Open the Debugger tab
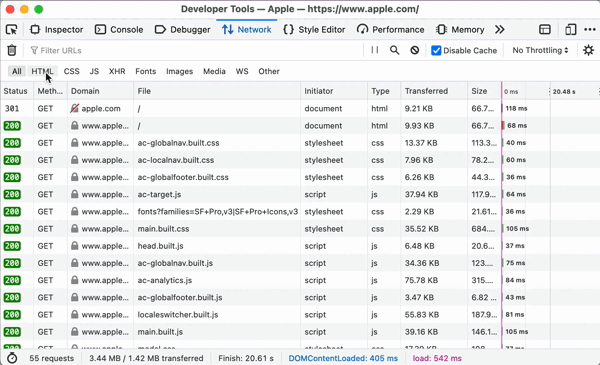The image size is (600, 365). (183, 29)
